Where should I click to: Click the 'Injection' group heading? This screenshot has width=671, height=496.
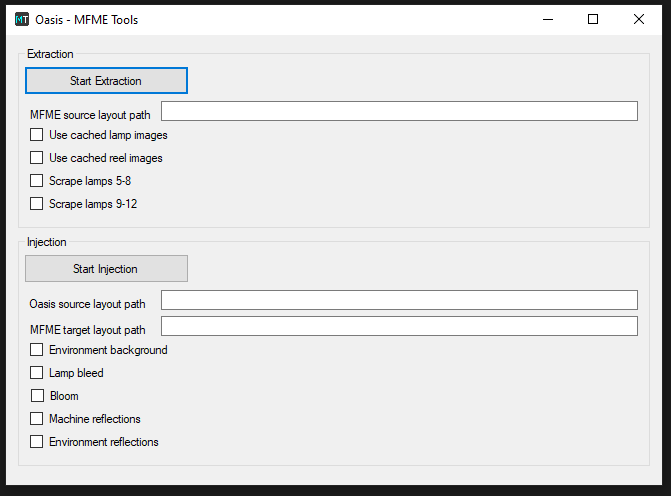[47, 242]
